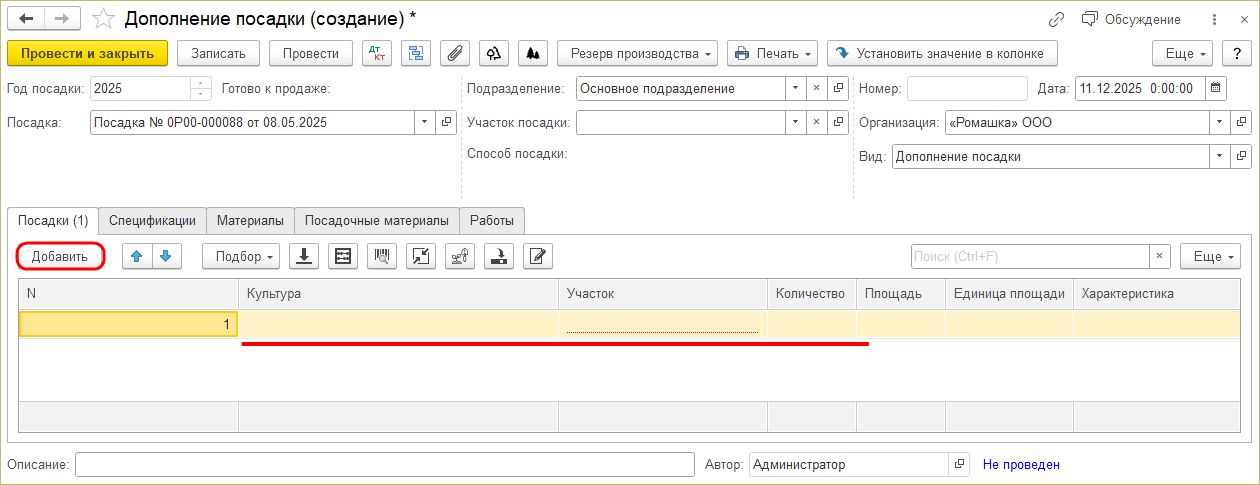Screen dimensions: 1260x485
Task: Open the Подразделение item with its open button
Action: [x=838, y=88]
